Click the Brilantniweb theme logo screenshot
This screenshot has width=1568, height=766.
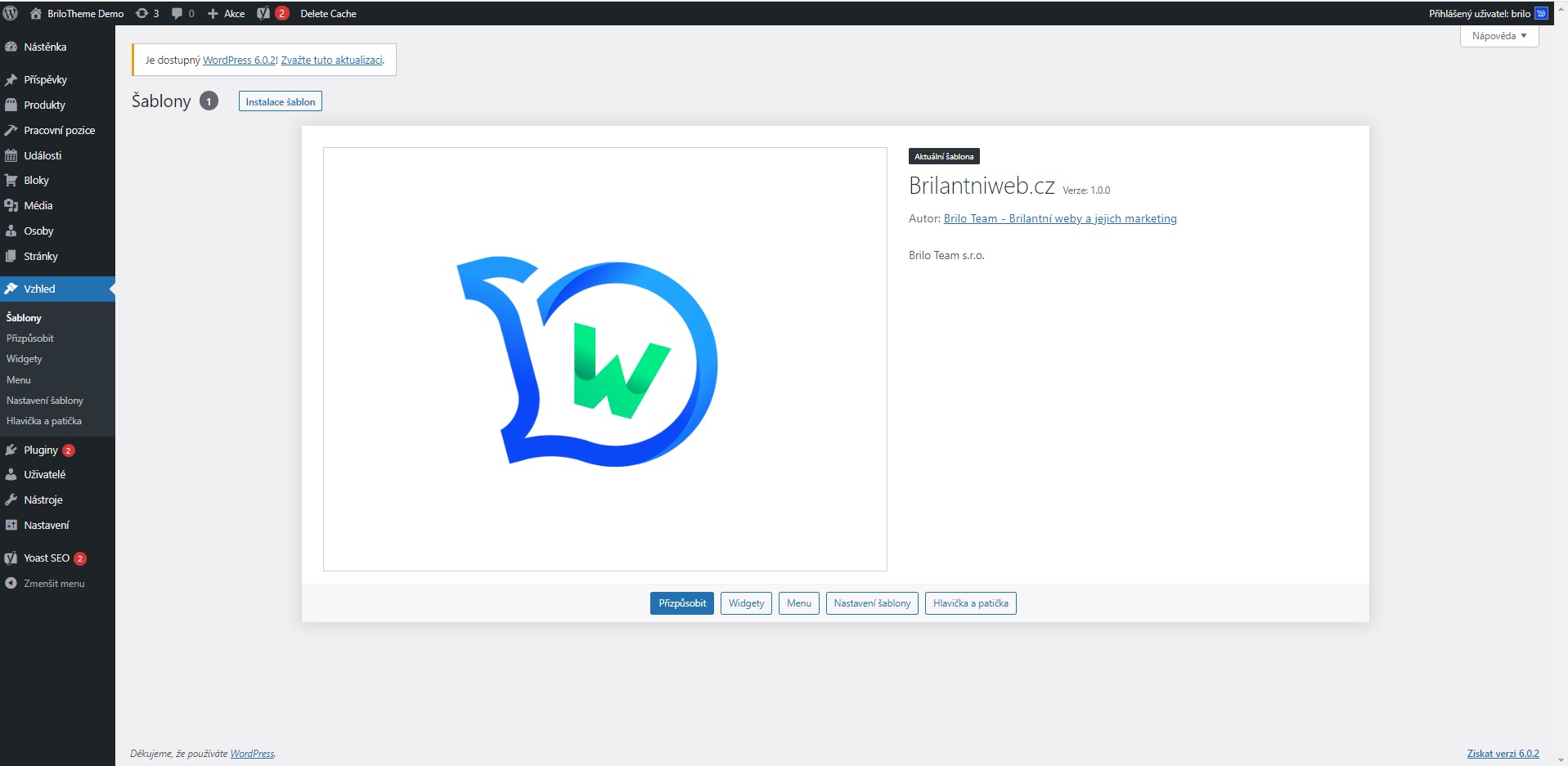[604, 359]
